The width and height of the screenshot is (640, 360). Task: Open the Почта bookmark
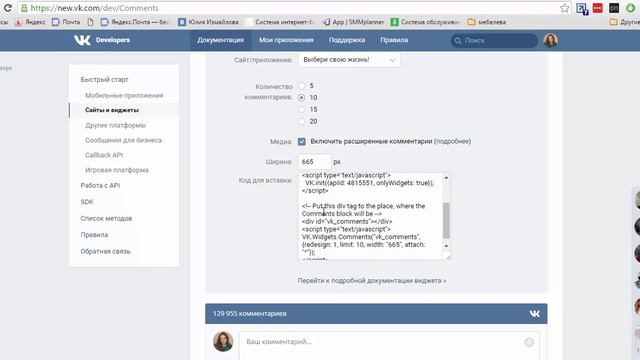tap(66, 22)
